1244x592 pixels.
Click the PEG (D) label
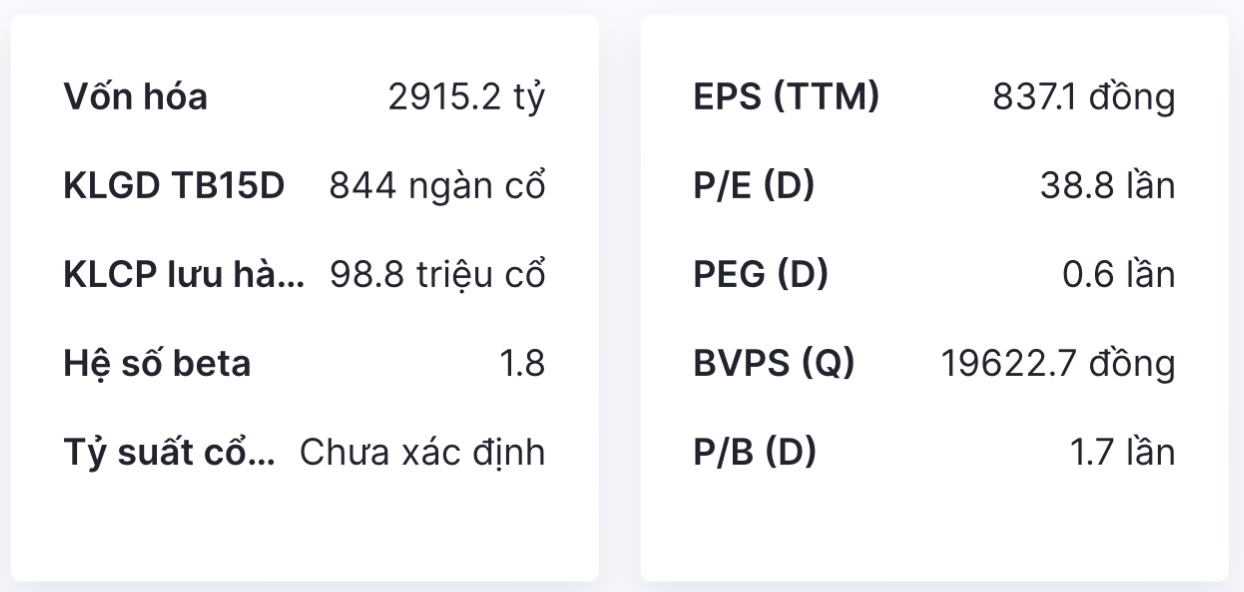[x=760, y=275]
